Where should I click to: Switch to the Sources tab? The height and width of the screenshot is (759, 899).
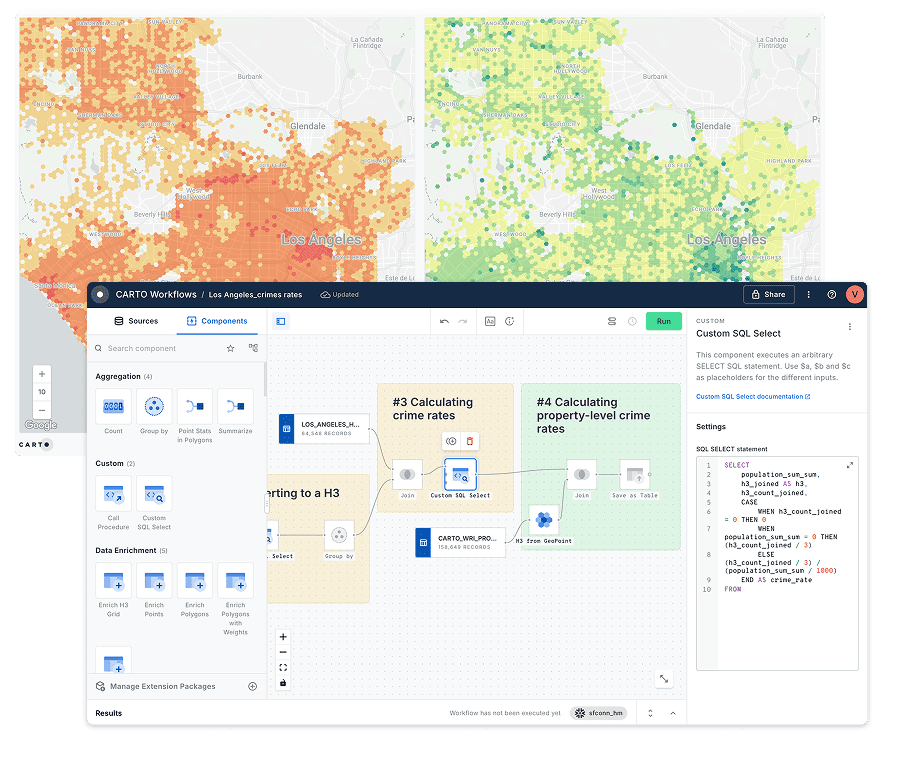(x=135, y=321)
